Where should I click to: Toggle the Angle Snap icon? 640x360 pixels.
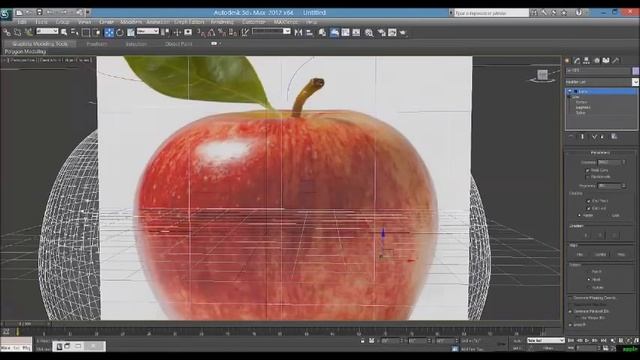(211, 32)
